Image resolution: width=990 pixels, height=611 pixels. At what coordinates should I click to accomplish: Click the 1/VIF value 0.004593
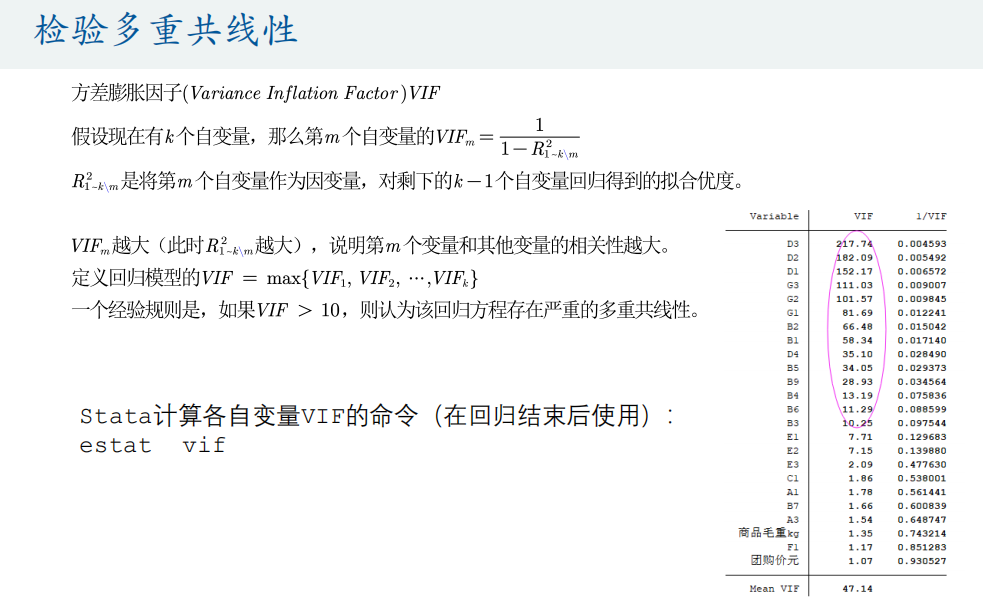pyautogui.click(x=921, y=243)
